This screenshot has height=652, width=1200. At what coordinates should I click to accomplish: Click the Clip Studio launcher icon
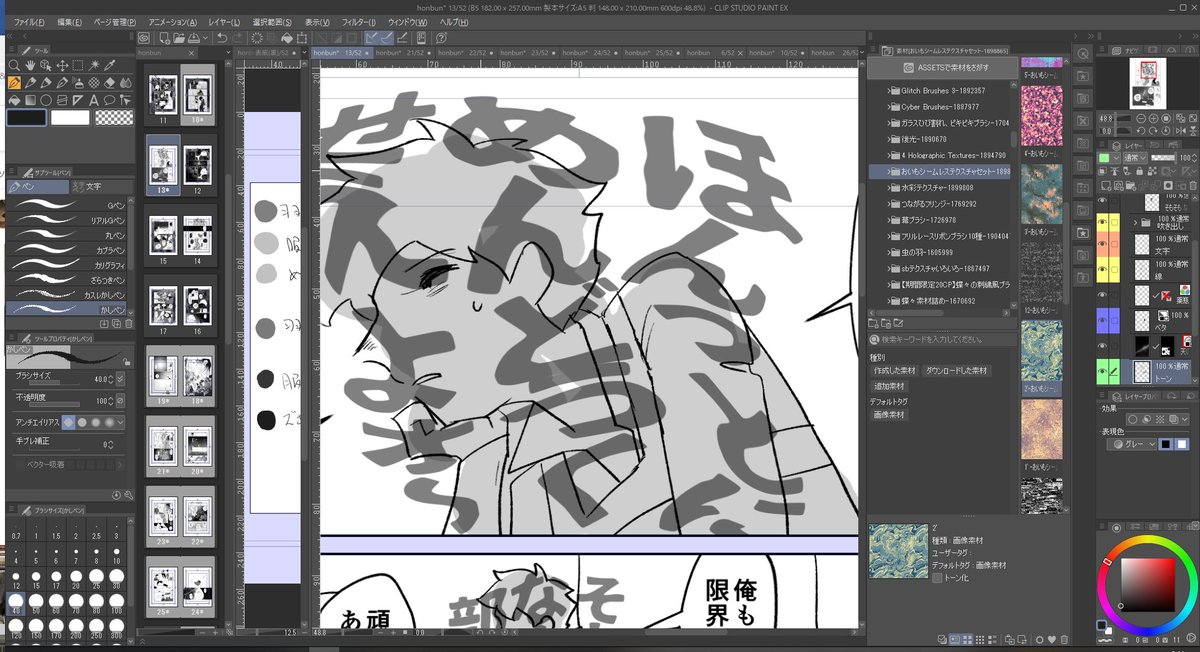pyautogui.click(x=144, y=38)
